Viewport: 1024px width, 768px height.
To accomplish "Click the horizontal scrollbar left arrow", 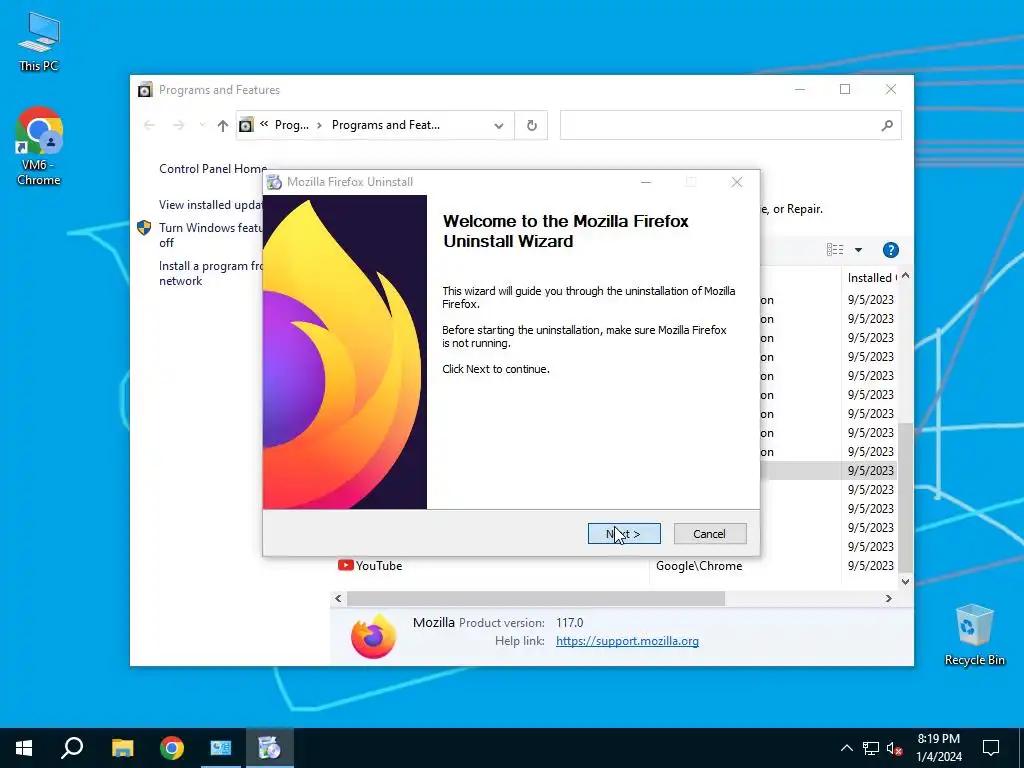I will 338,598.
